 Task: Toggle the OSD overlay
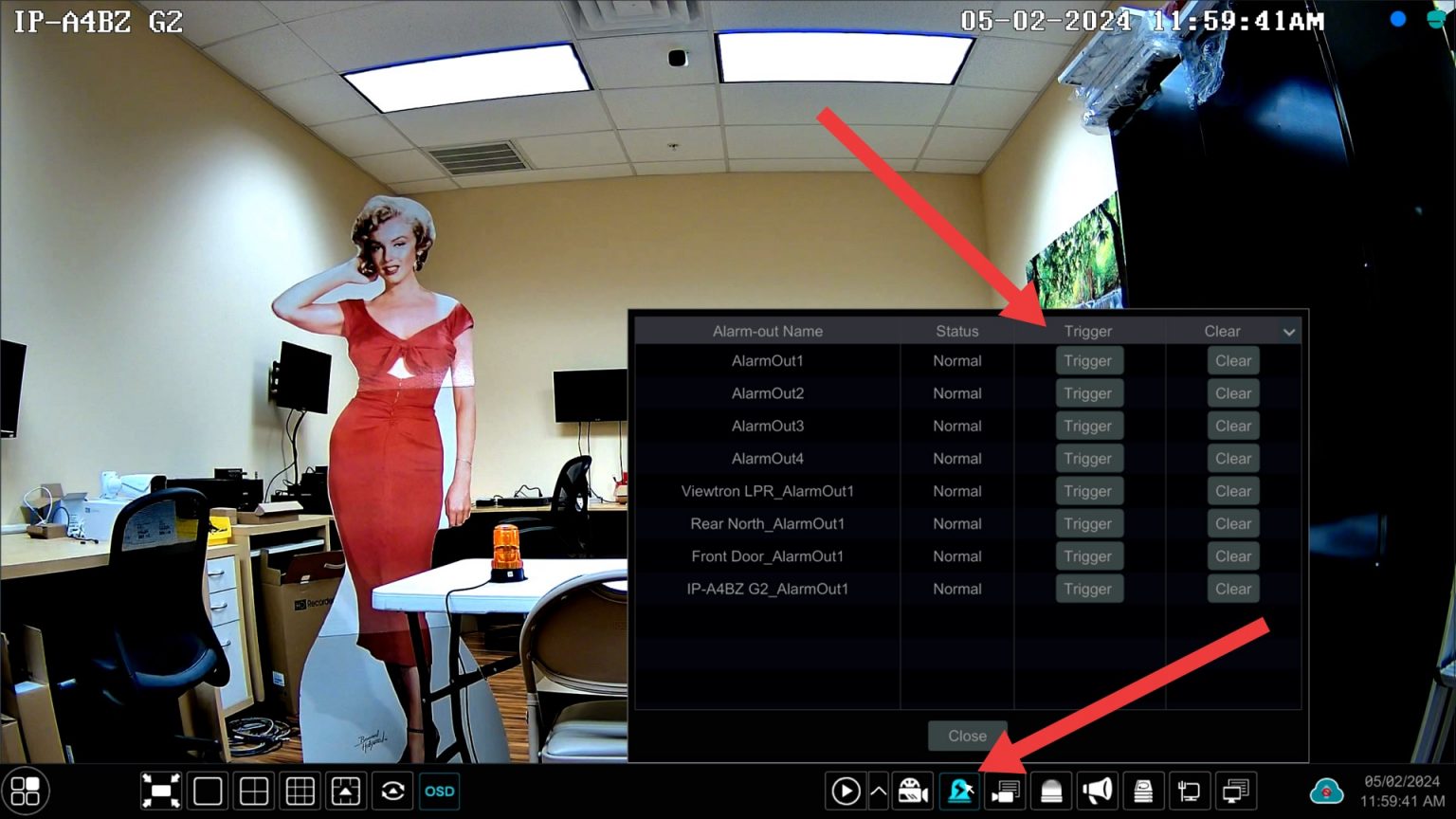[x=439, y=790]
